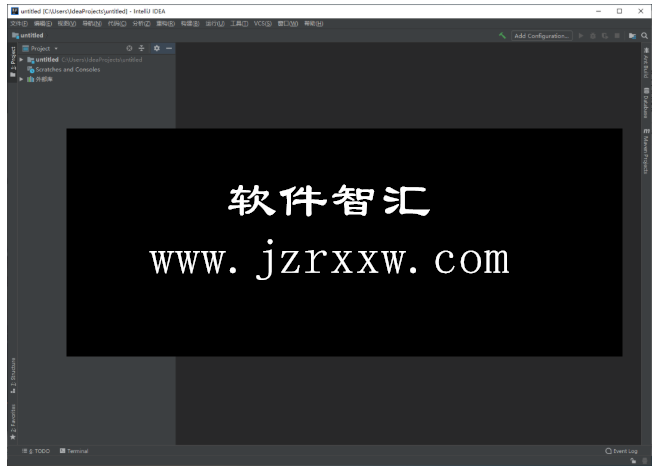Open the VCS(S) menu
Viewport: 660px width, 466px height.
(x=263, y=24)
